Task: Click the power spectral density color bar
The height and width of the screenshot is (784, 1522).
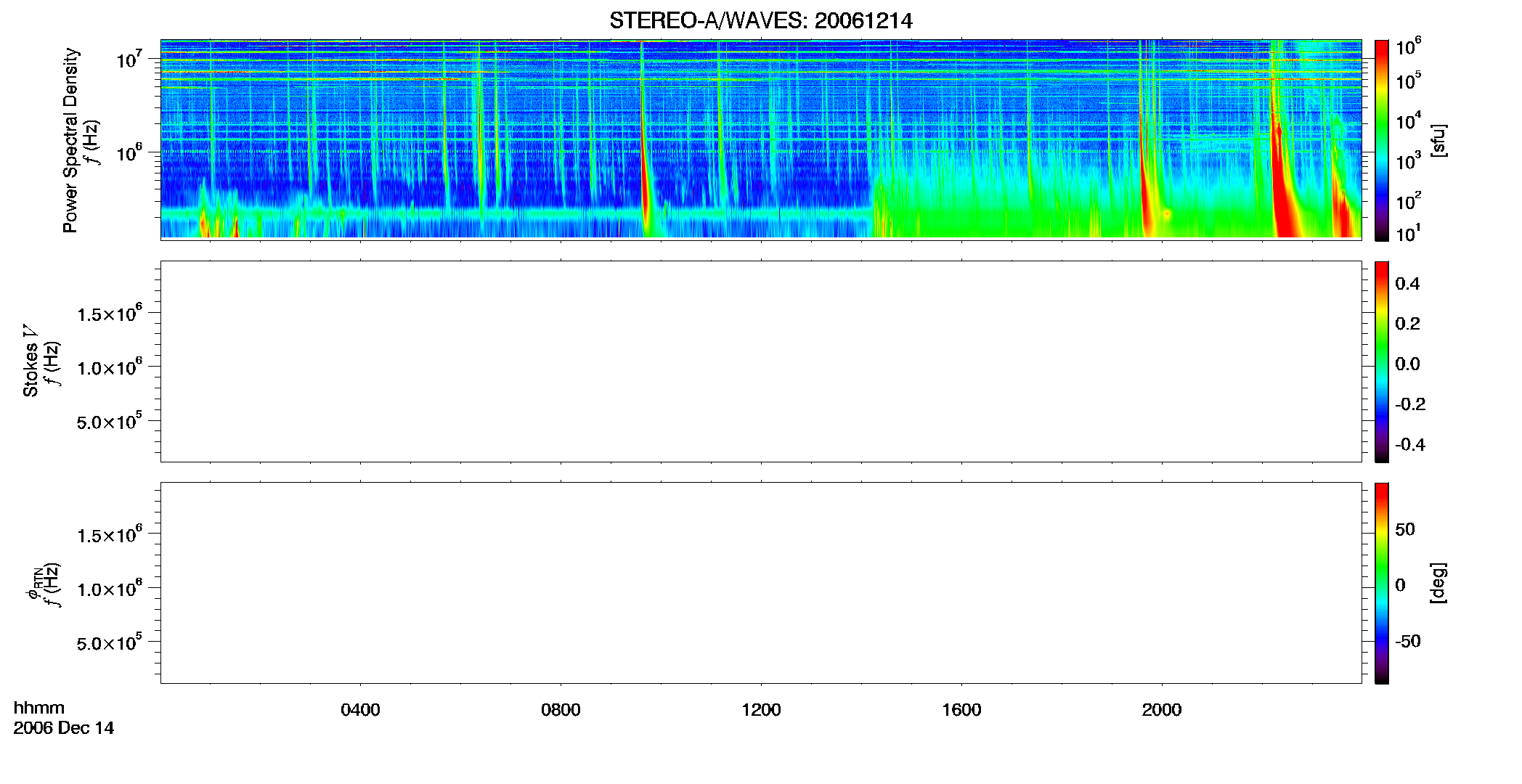Action: click(1381, 140)
